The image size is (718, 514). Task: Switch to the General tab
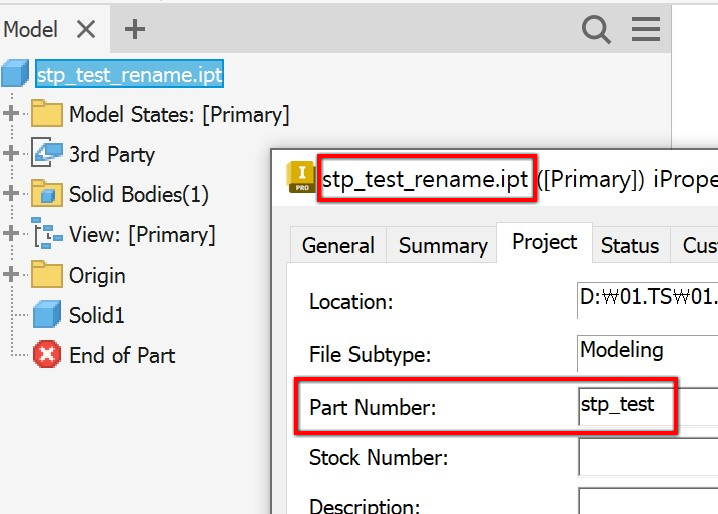click(338, 245)
